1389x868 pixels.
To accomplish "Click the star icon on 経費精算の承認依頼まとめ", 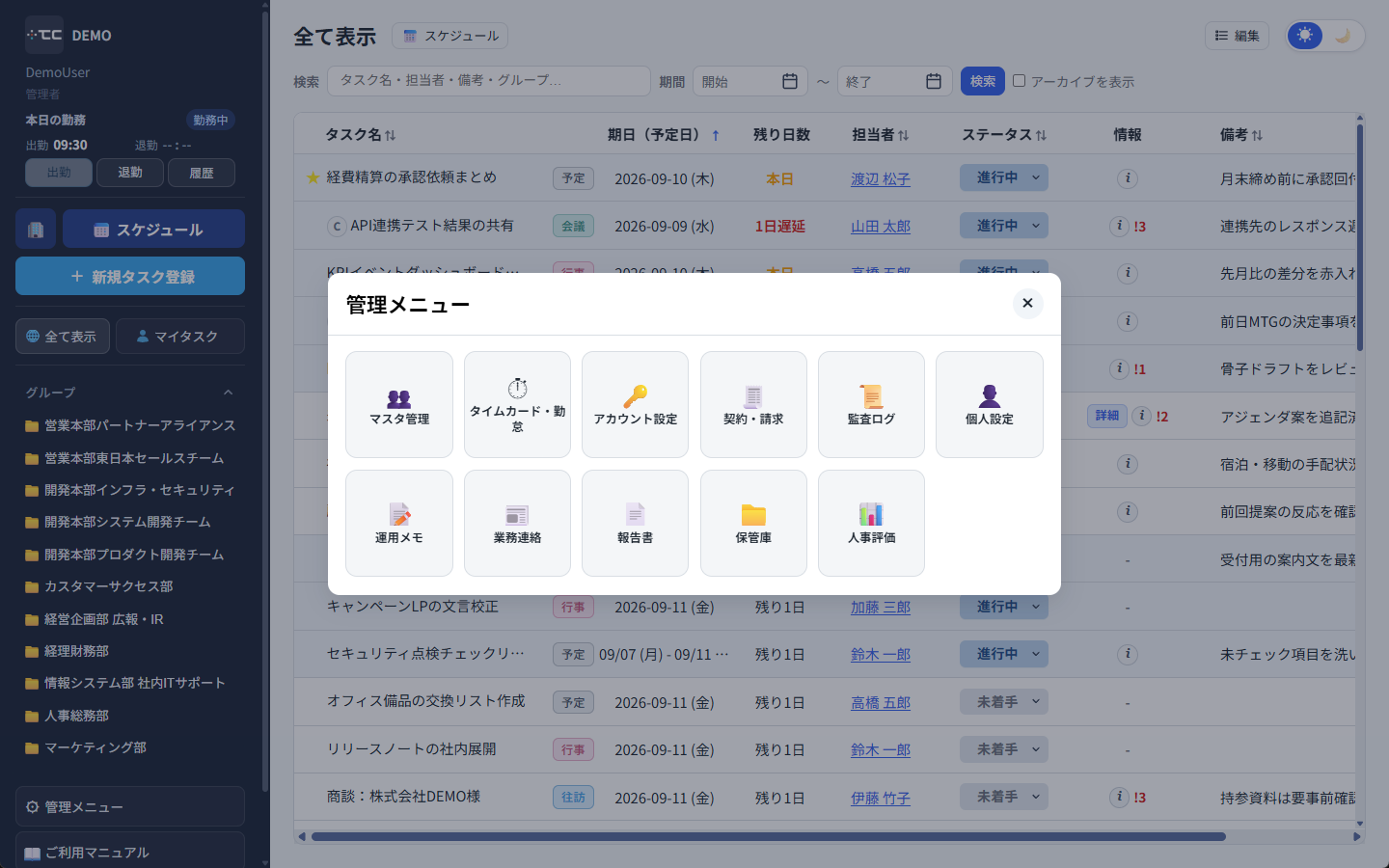I will click(x=313, y=177).
